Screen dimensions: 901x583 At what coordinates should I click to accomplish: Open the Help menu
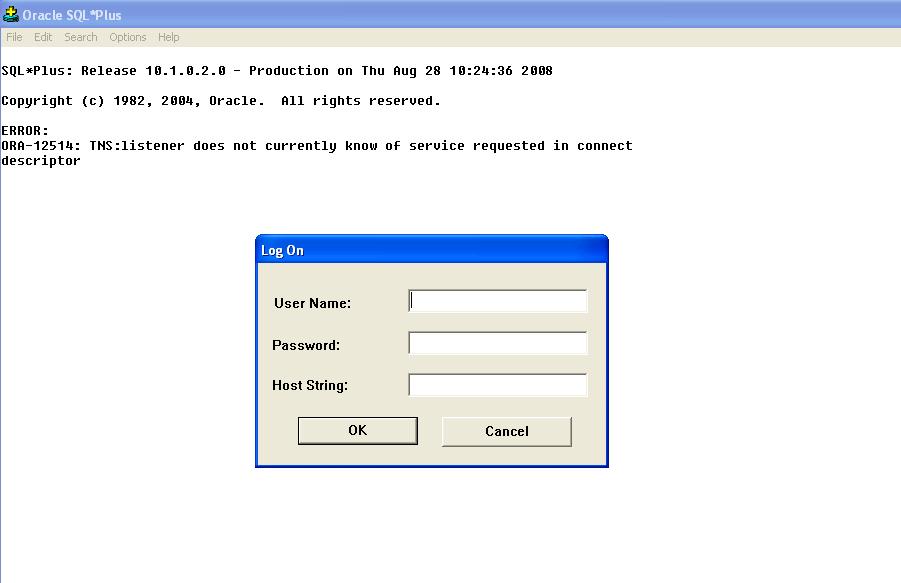[169, 37]
